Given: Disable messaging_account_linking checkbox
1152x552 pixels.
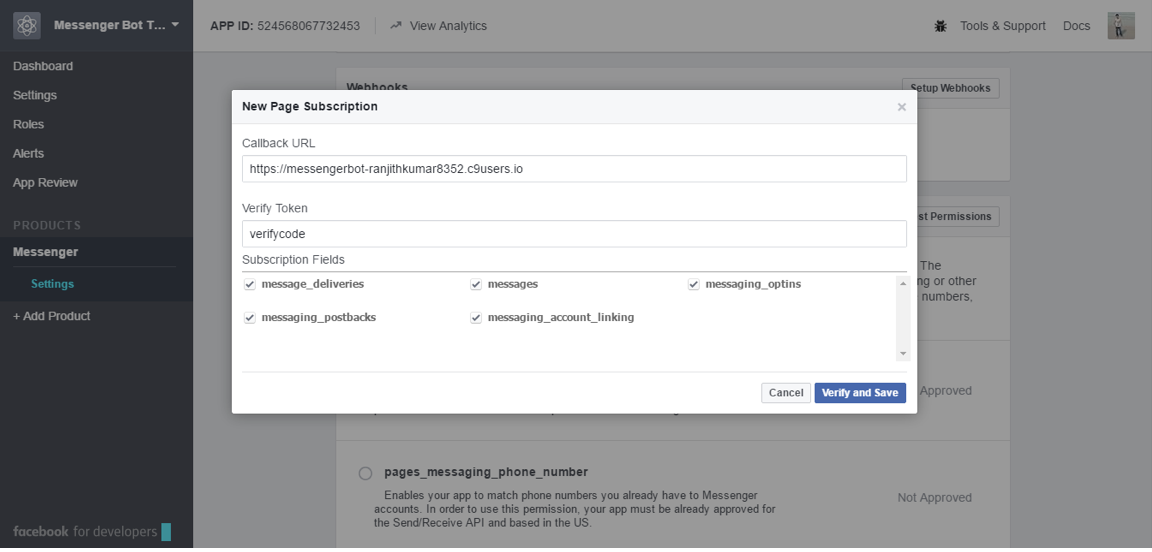Looking at the screenshot, I should coord(476,318).
